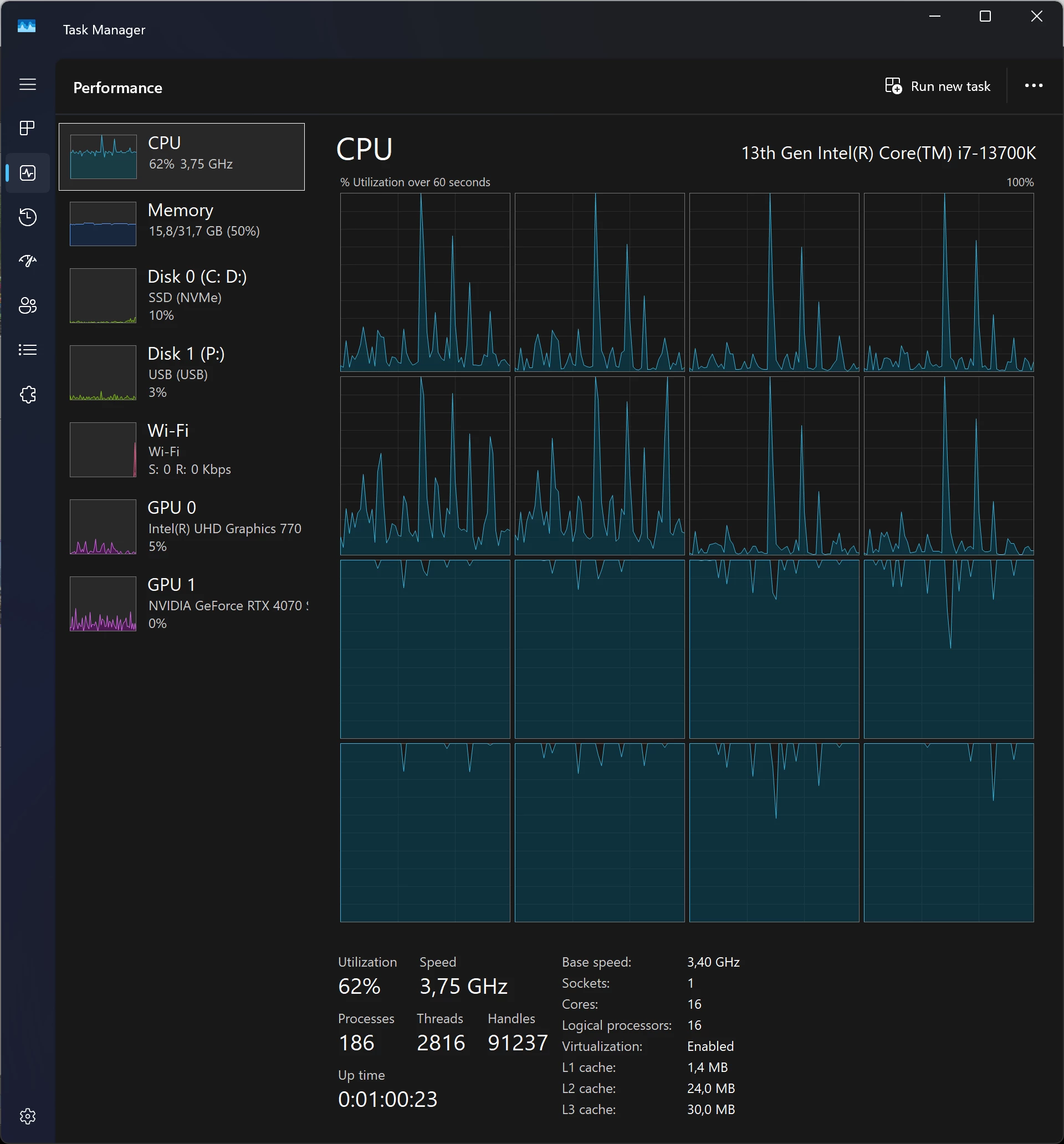The width and height of the screenshot is (1064, 1144).
Task: Select the Performance page icon in sidebar
Action: tap(28, 172)
